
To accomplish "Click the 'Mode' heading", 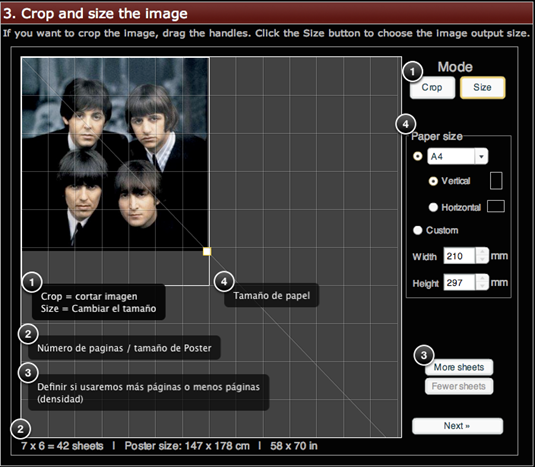I will point(455,67).
